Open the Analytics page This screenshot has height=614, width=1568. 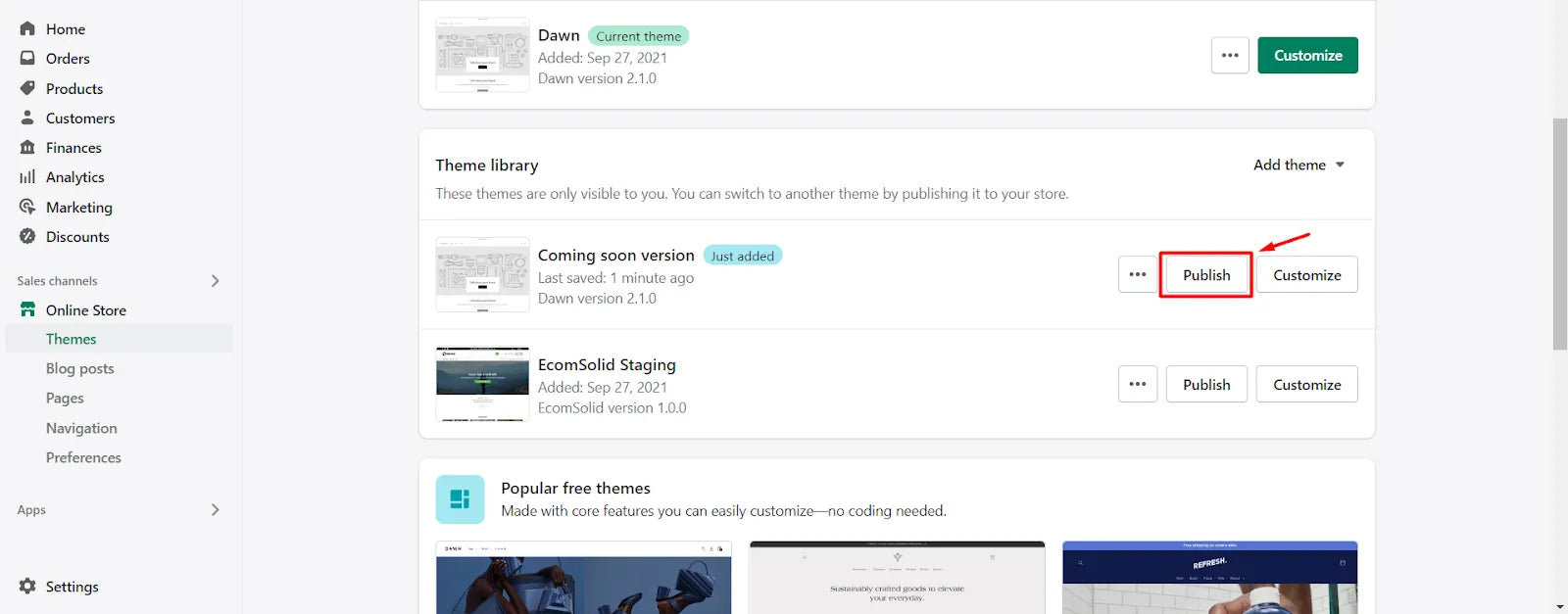[x=75, y=177]
